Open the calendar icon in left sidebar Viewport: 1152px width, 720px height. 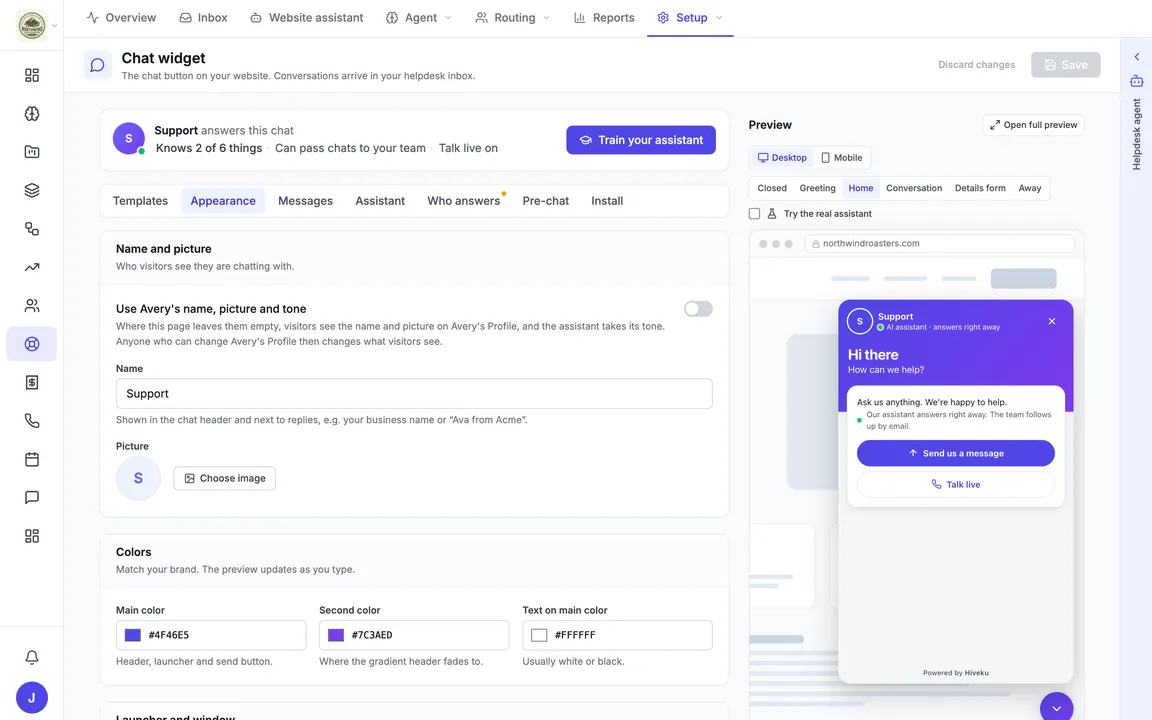(32, 459)
